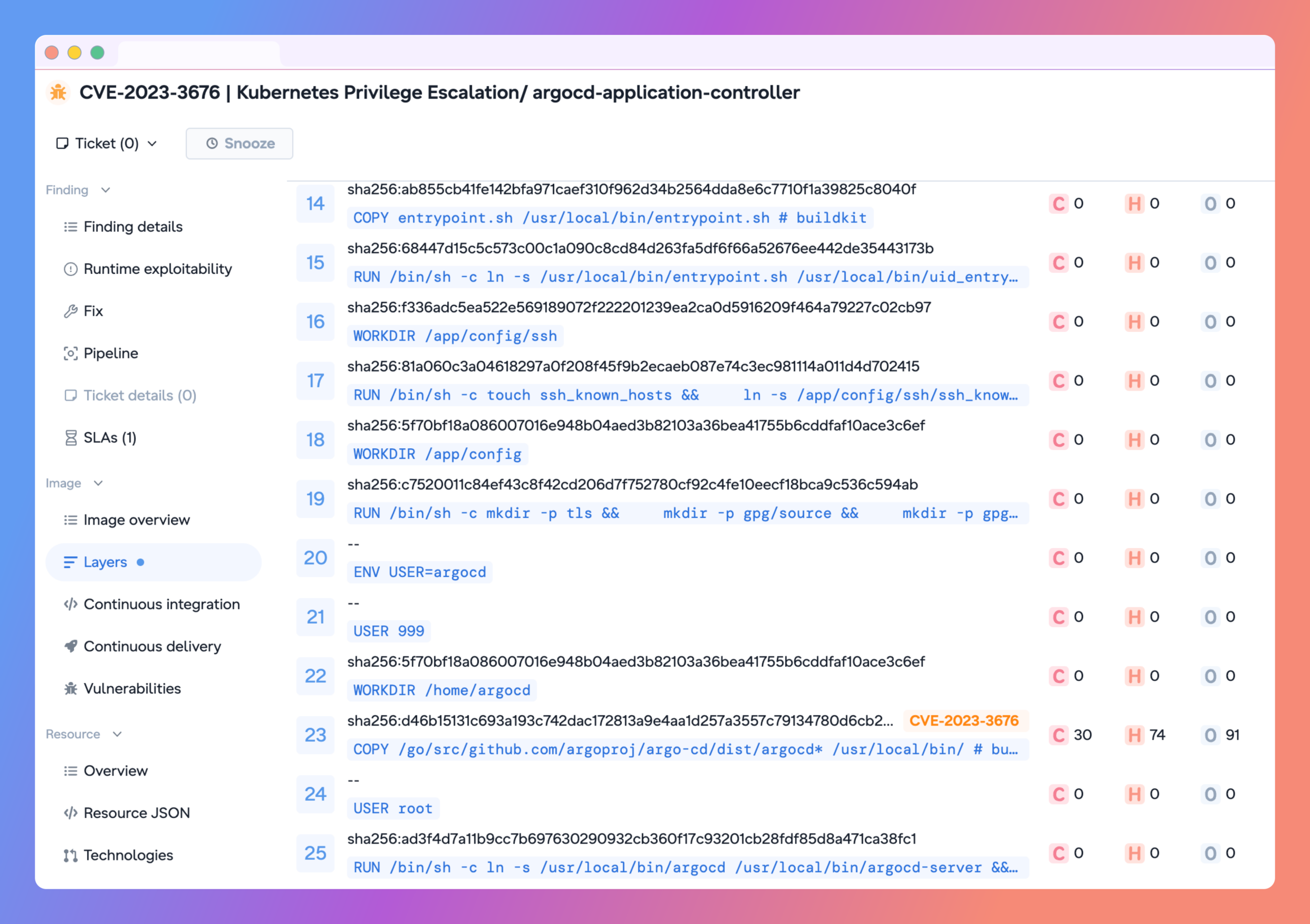Image resolution: width=1310 pixels, height=924 pixels.
Task: Select layer number 25
Action: click(x=316, y=853)
